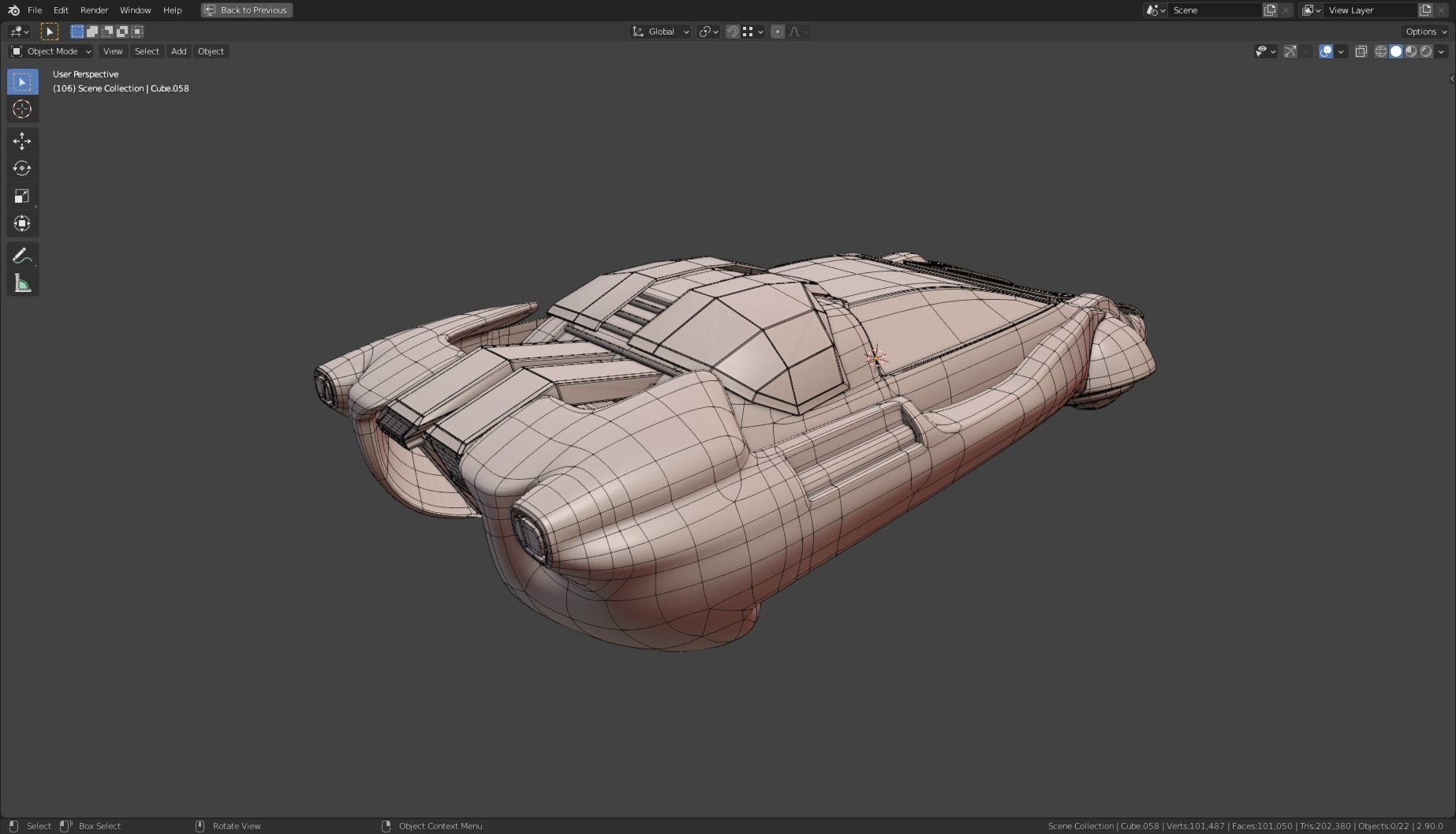Open the transform pivot point dropdown
Viewport: 1456px width, 834px height.
point(708,32)
